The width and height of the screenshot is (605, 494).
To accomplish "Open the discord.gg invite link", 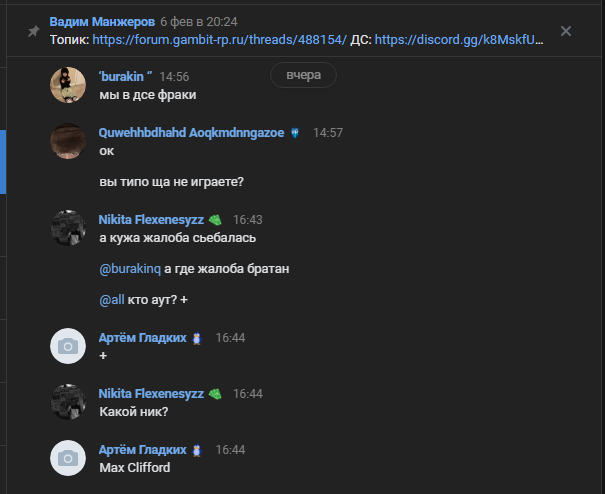I will click(459, 40).
